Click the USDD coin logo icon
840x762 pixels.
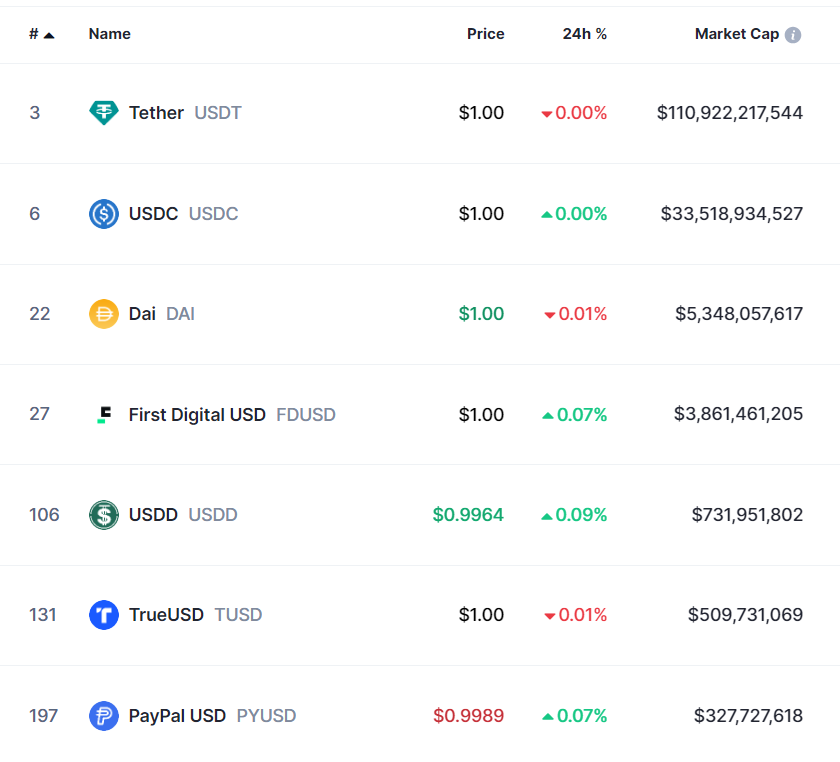click(104, 515)
